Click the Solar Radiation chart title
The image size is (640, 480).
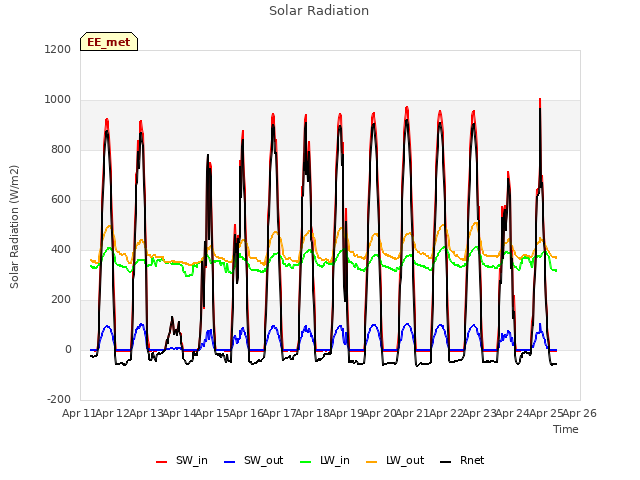coord(319,11)
